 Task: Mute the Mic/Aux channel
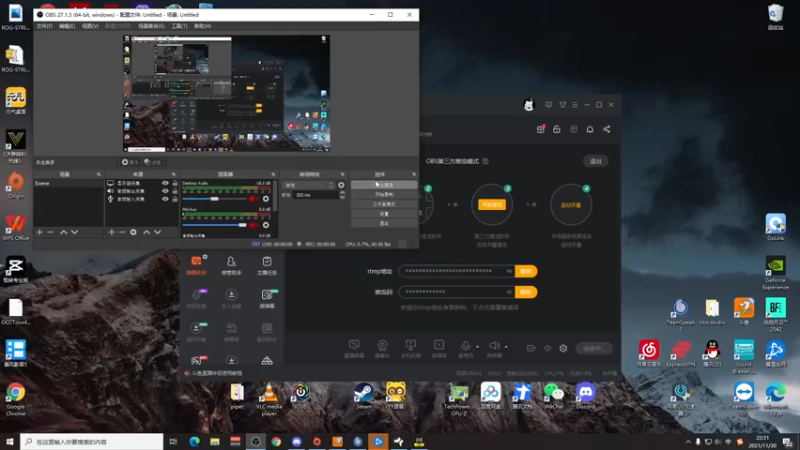pos(253,225)
